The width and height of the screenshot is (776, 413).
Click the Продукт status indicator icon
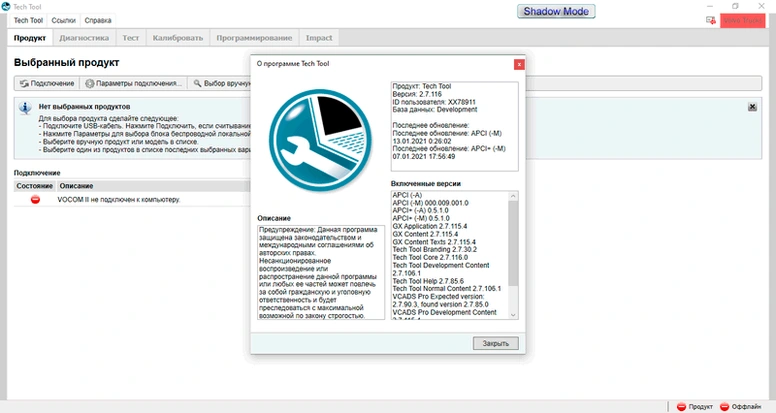[x=681, y=407]
